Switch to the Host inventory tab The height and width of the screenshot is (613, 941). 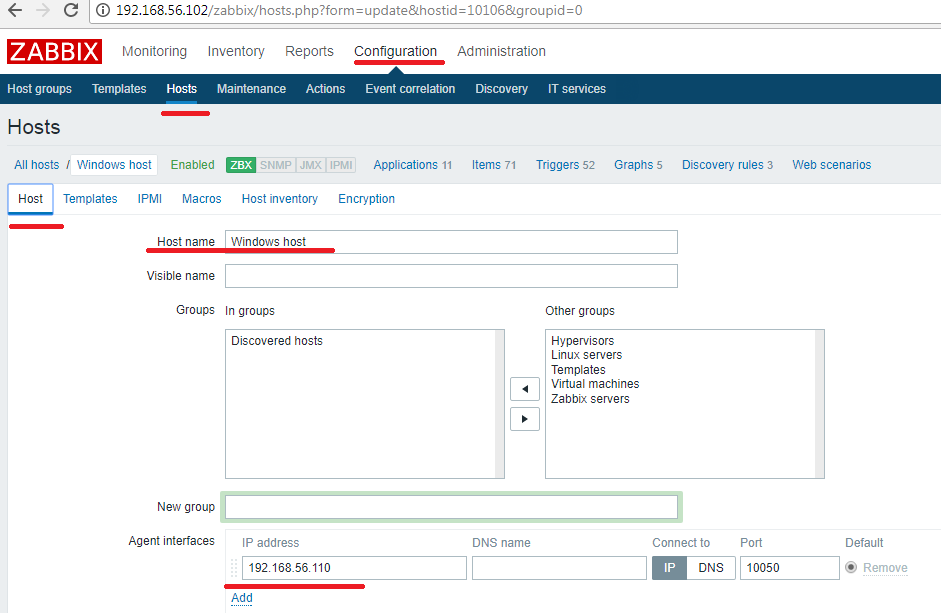pyautogui.click(x=280, y=199)
